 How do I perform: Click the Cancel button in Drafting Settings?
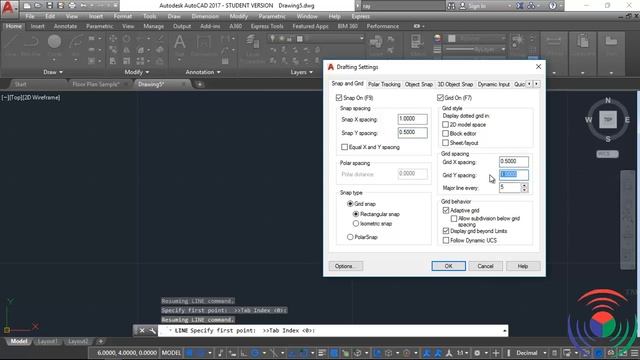click(485, 266)
